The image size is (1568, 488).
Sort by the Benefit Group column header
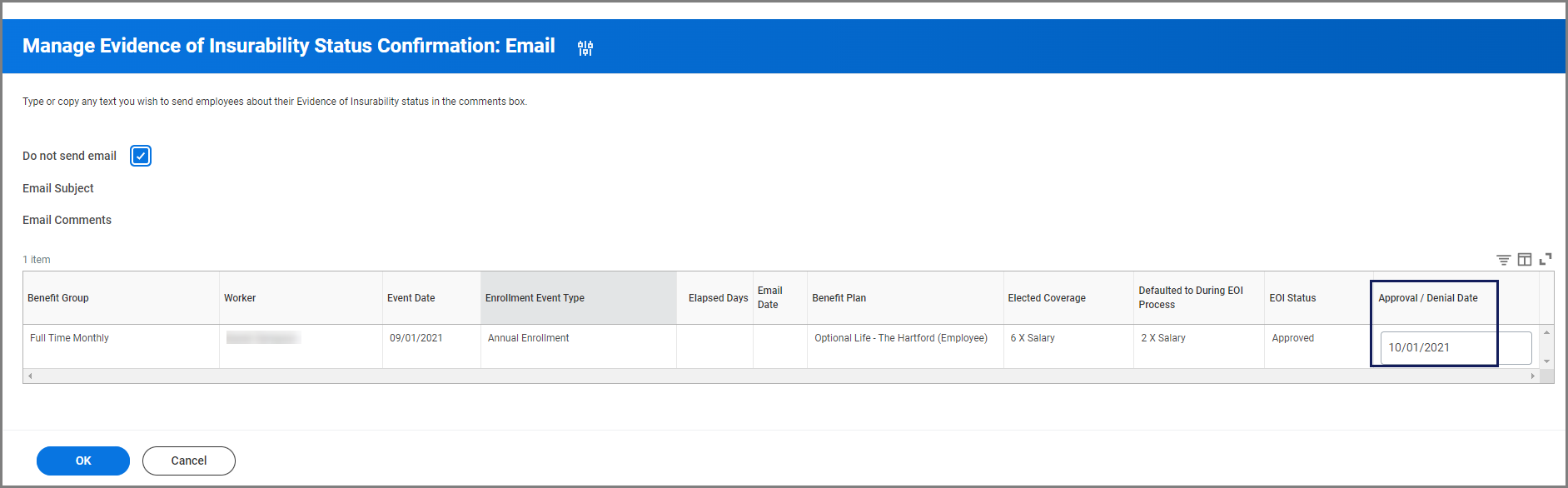(x=58, y=298)
